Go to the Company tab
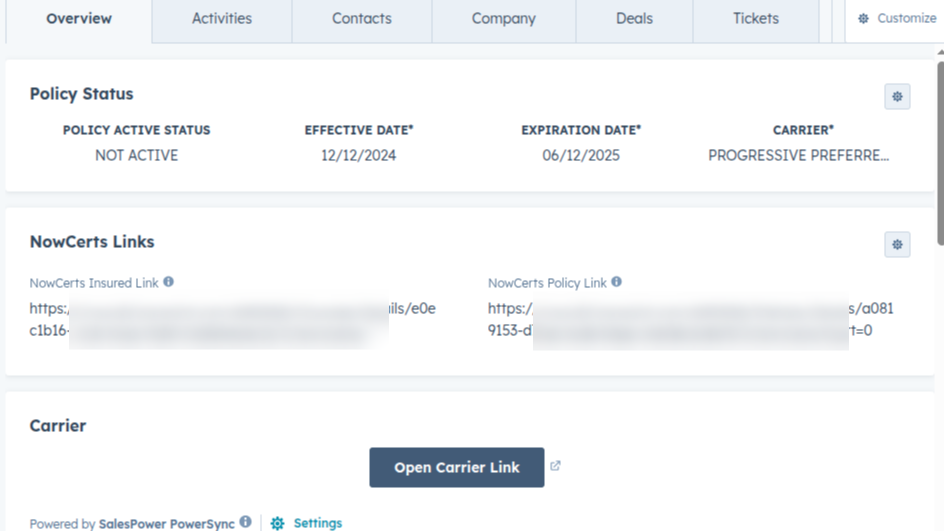The image size is (944, 531). (x=503, y=19)
